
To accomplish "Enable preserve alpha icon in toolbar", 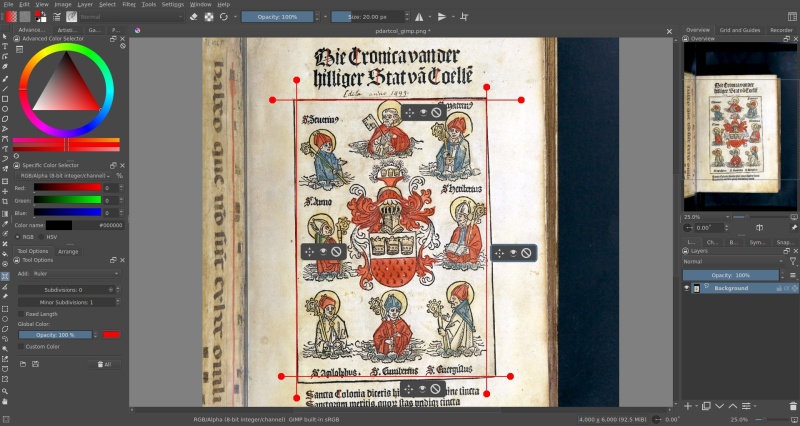I will click(209, 17).
